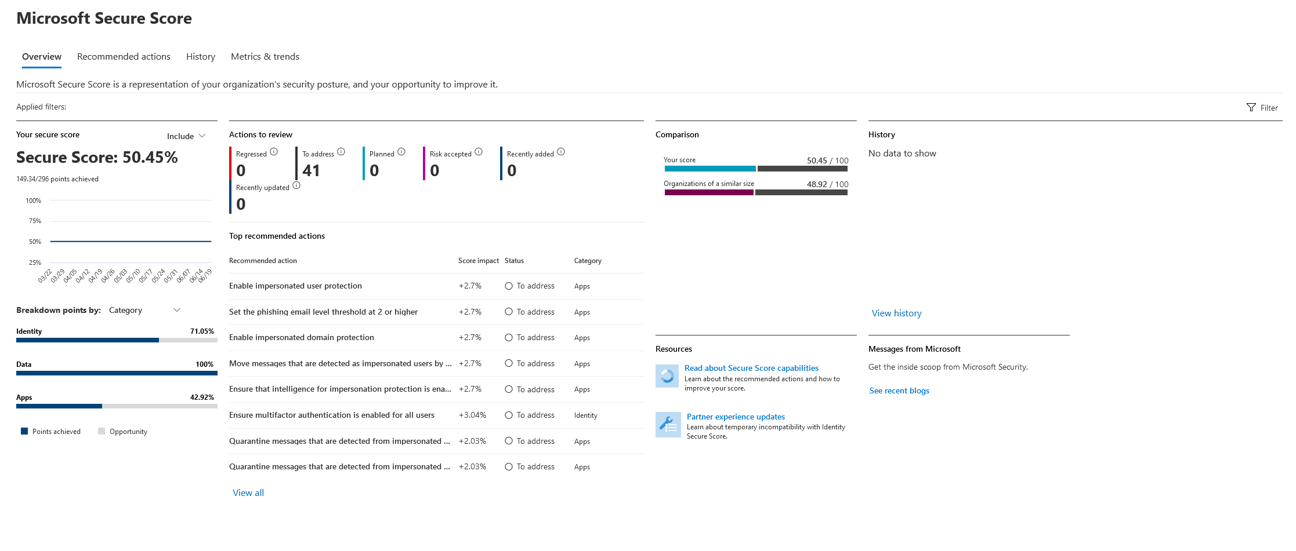Screen dimensions: 1296x551
Task: Click the Your score comparison bar
Action: coord(756,169)
